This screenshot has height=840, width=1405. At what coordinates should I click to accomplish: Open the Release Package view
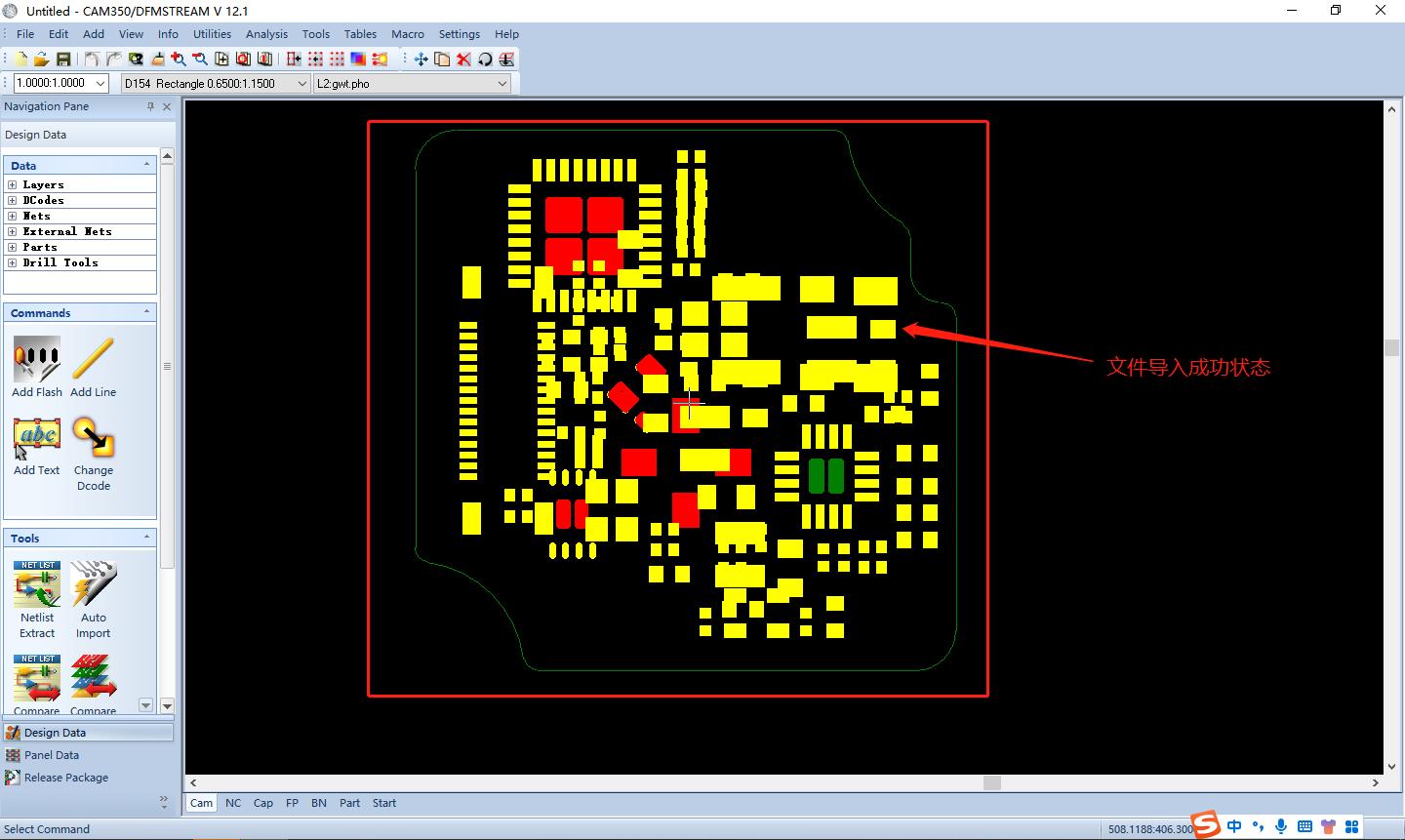coord(65,778)
